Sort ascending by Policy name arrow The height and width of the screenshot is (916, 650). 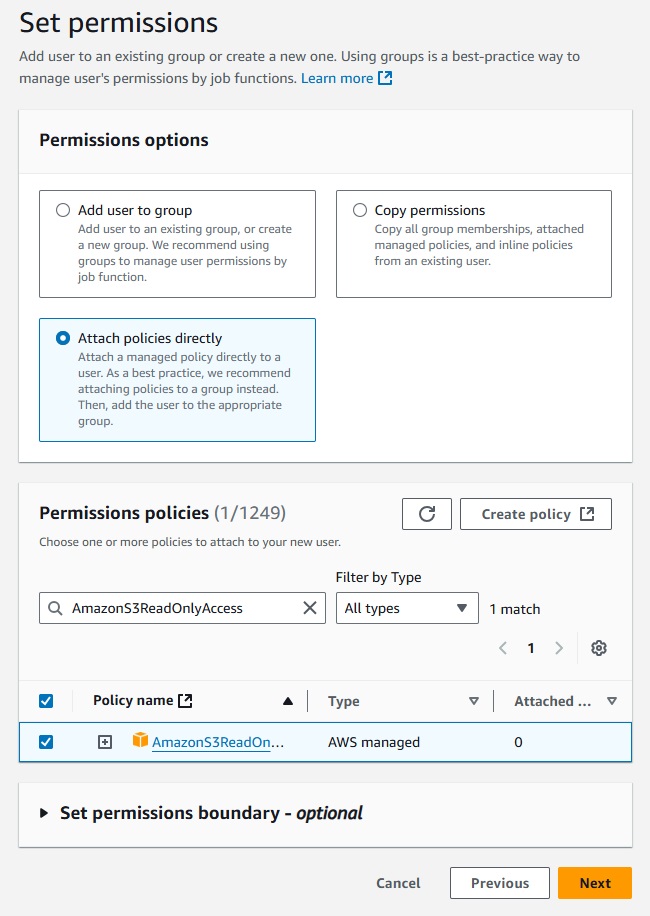tap(288, 702)
